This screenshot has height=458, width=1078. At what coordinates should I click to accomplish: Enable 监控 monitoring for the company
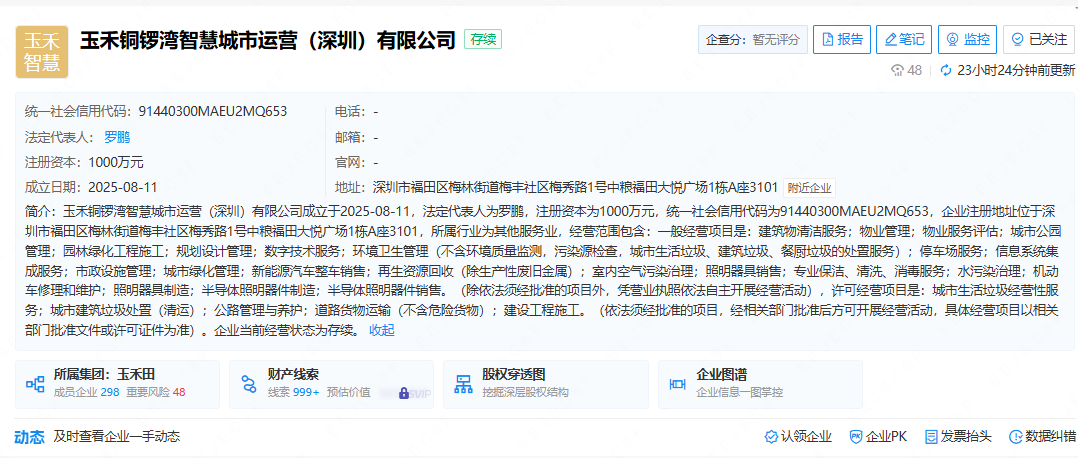pyautogui.click(x=966, y=39)
